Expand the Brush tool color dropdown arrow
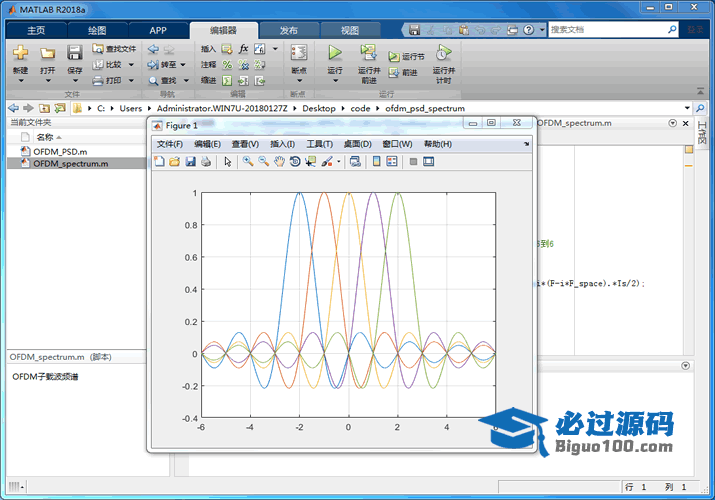This screenshot has width=715, height=500. (x=338, y=161)
